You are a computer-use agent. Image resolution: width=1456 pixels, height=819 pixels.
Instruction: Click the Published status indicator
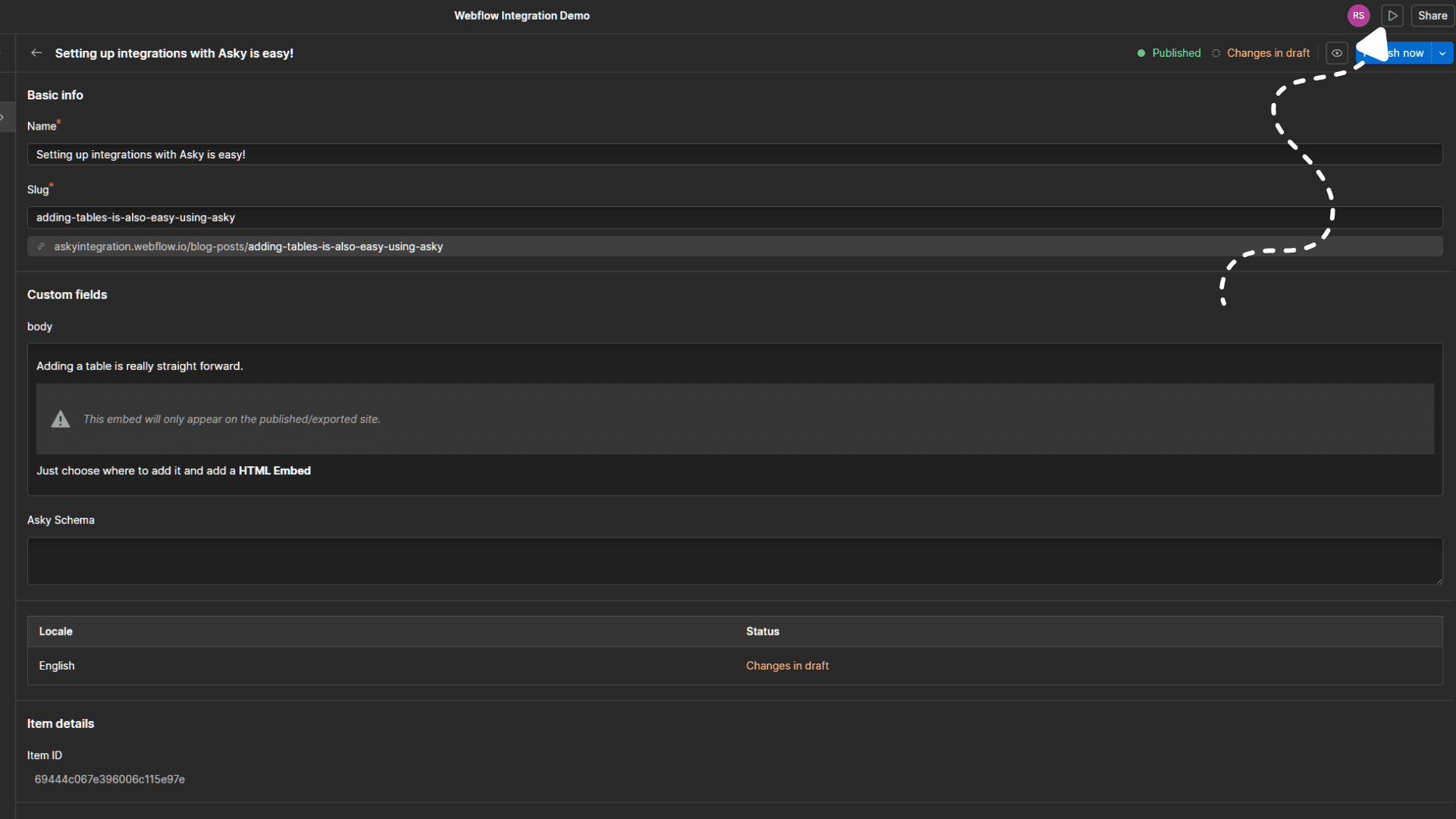click(1169, 53)
